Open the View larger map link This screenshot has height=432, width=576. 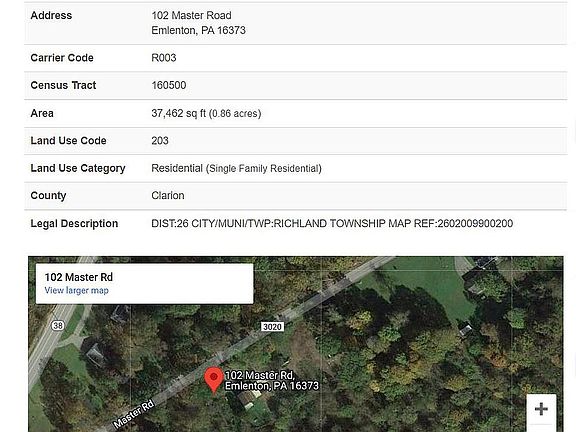[76, 290]
